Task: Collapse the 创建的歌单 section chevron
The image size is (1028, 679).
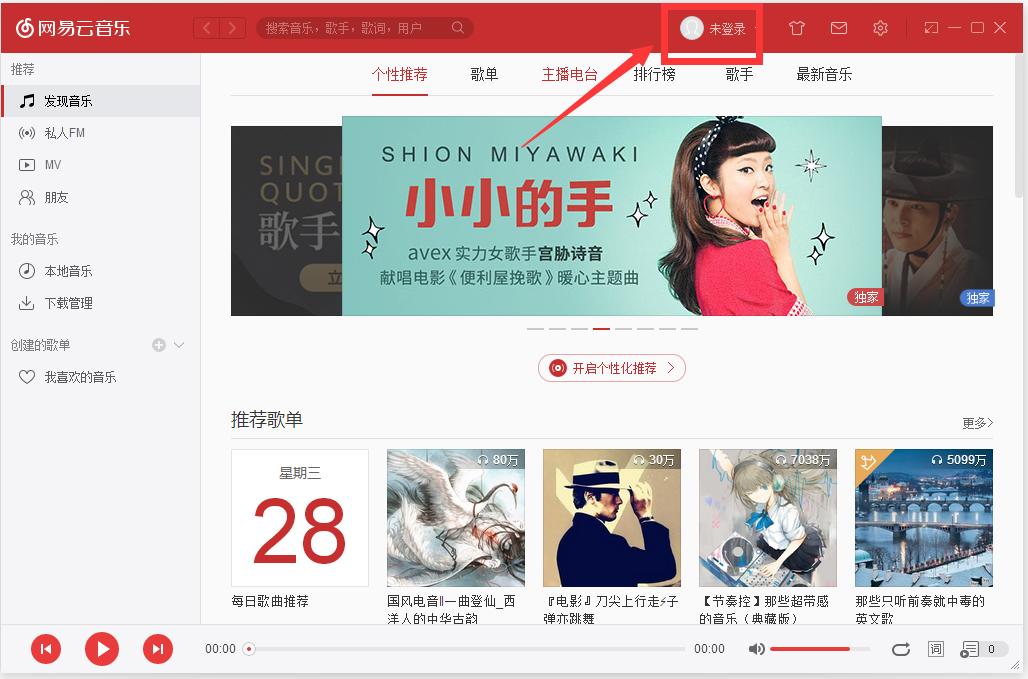Action: pos(179,345)
